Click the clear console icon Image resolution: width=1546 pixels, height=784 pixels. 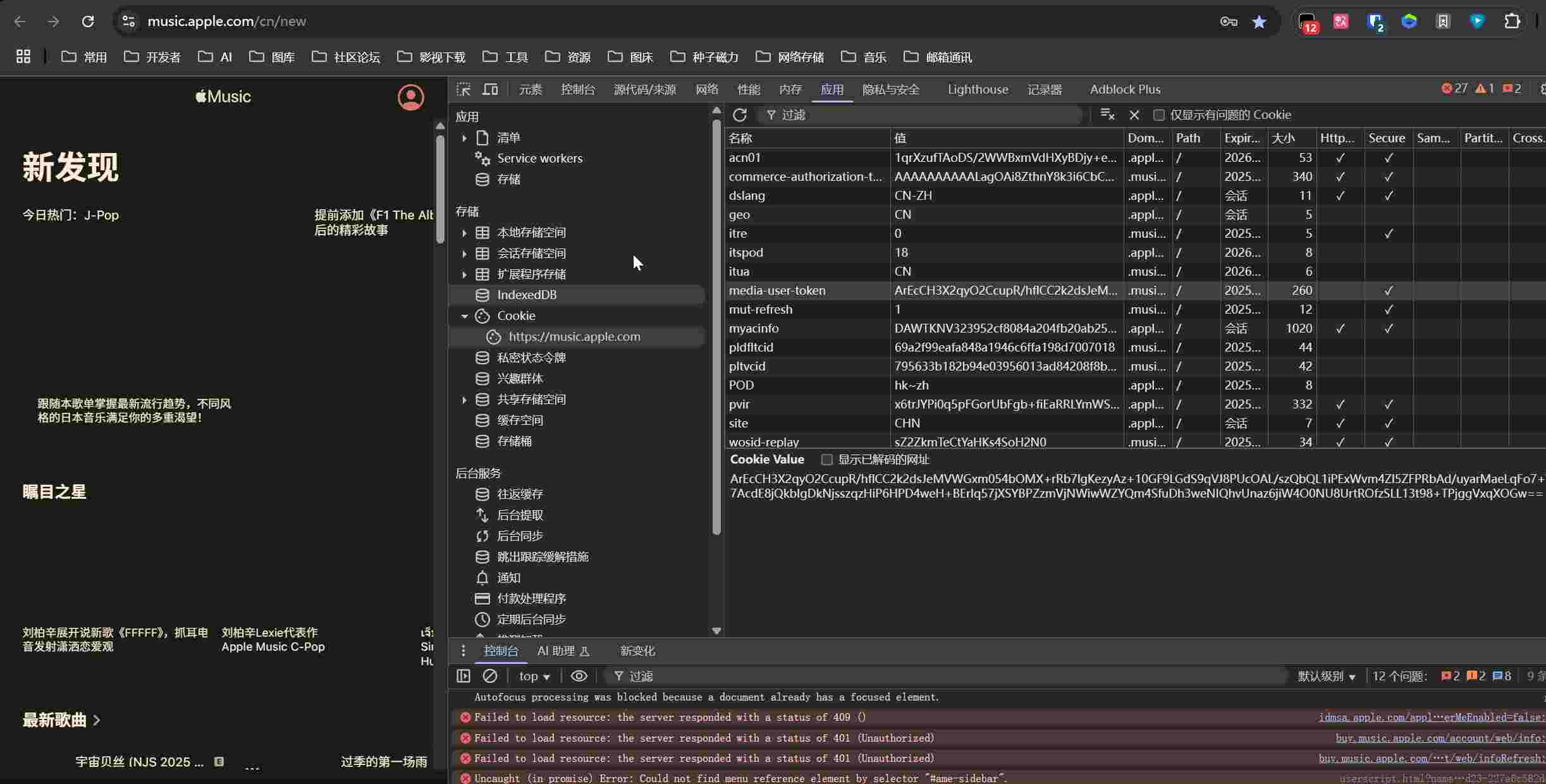coord(490,676)
